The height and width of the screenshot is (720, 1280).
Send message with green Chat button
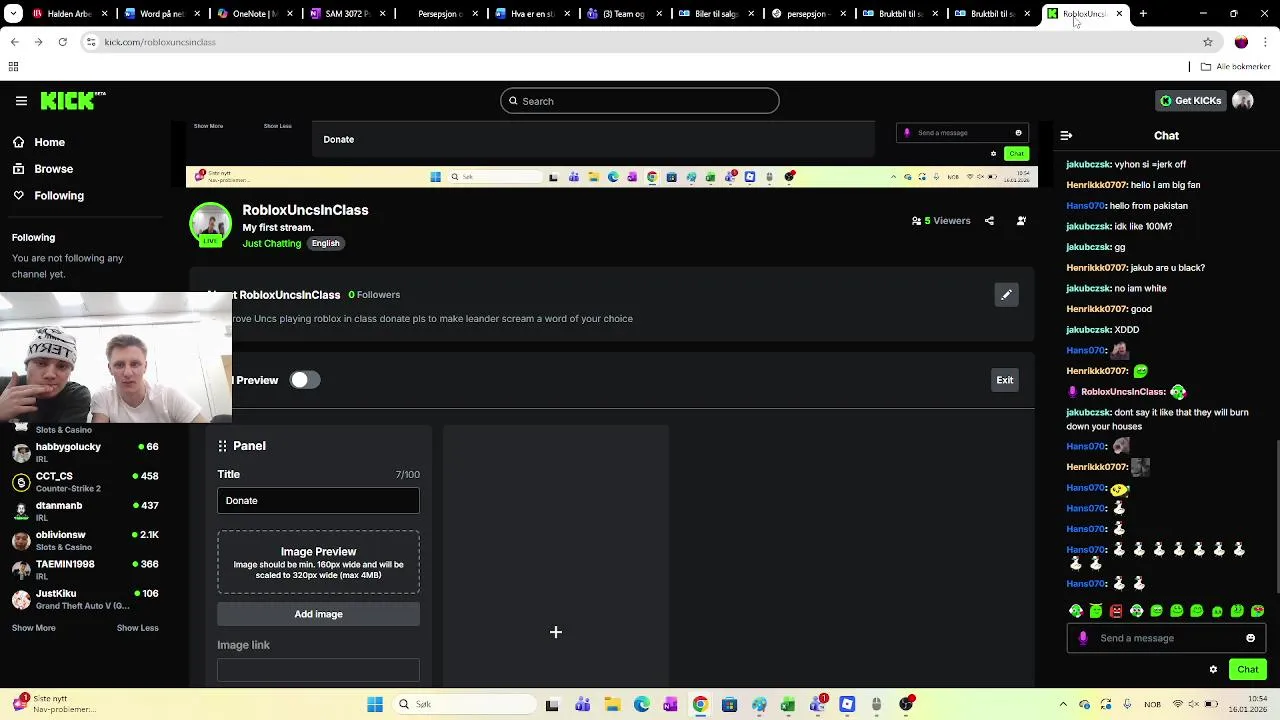click(x=1248, y=670)
